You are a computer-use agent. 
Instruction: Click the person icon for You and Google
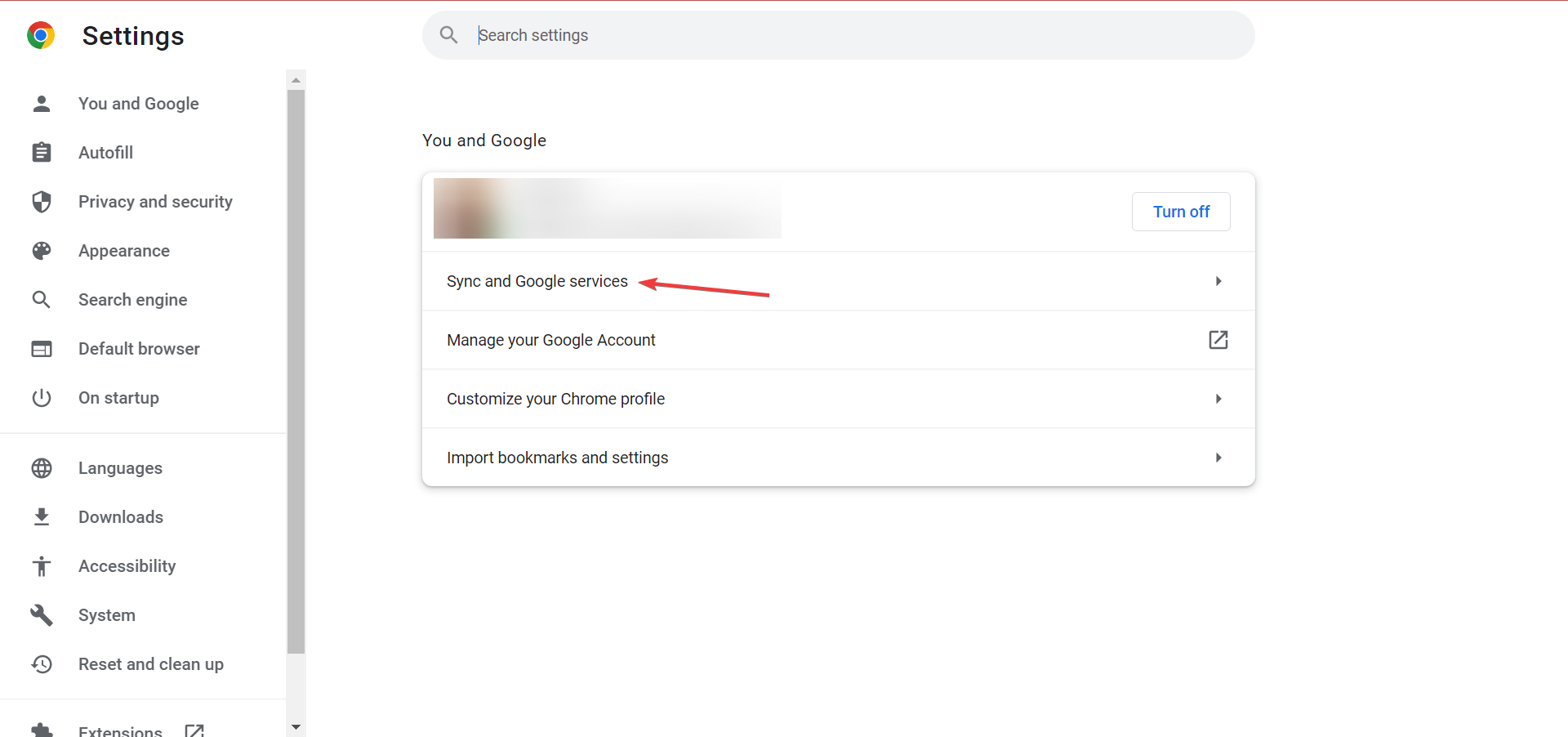(42, 104)
